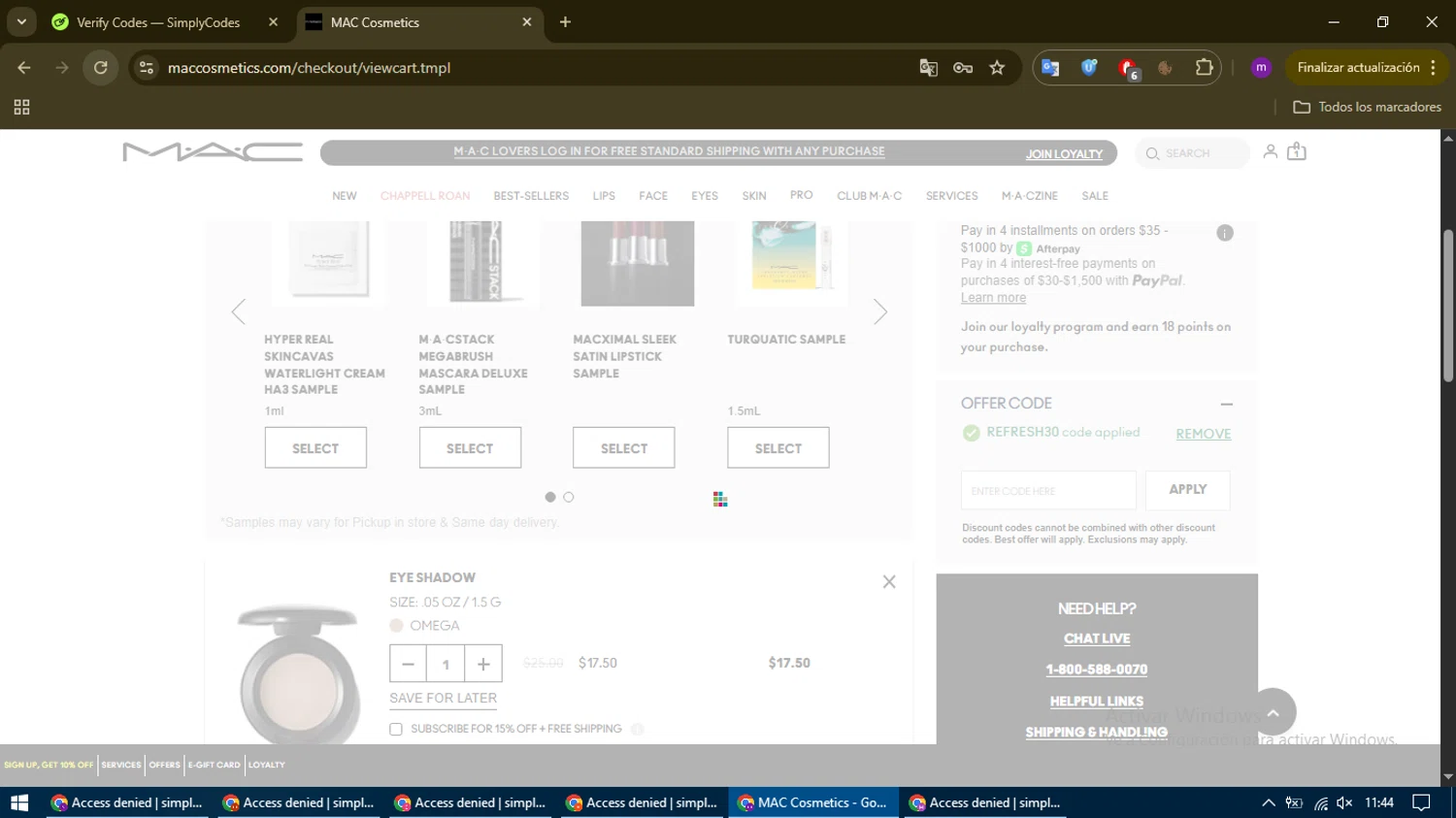This screenshot has width=1456, height=818.
Task: Open the shopping bag icon
Action: click(x=1297, y=151)
